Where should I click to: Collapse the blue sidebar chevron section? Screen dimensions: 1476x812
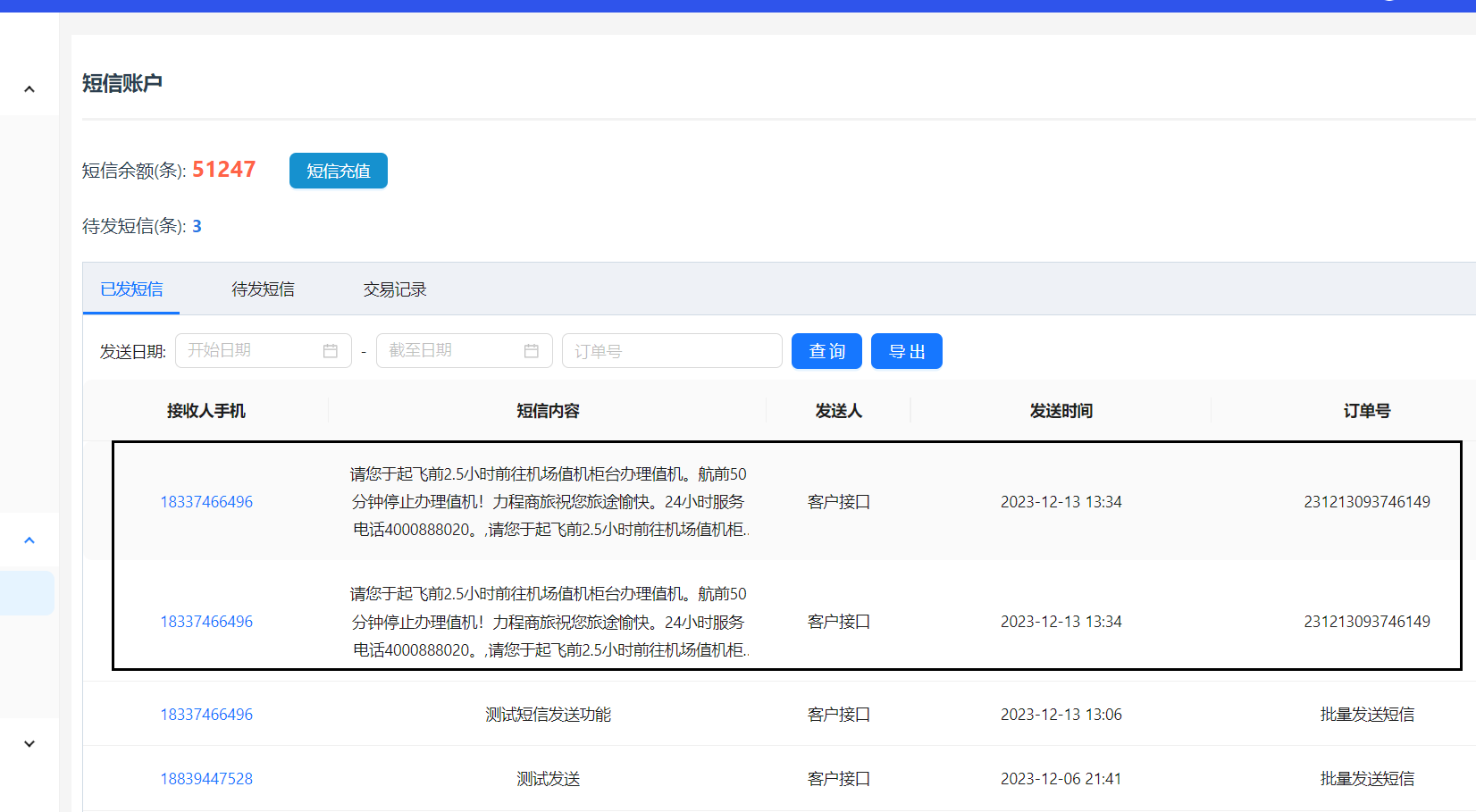[29, 540]
